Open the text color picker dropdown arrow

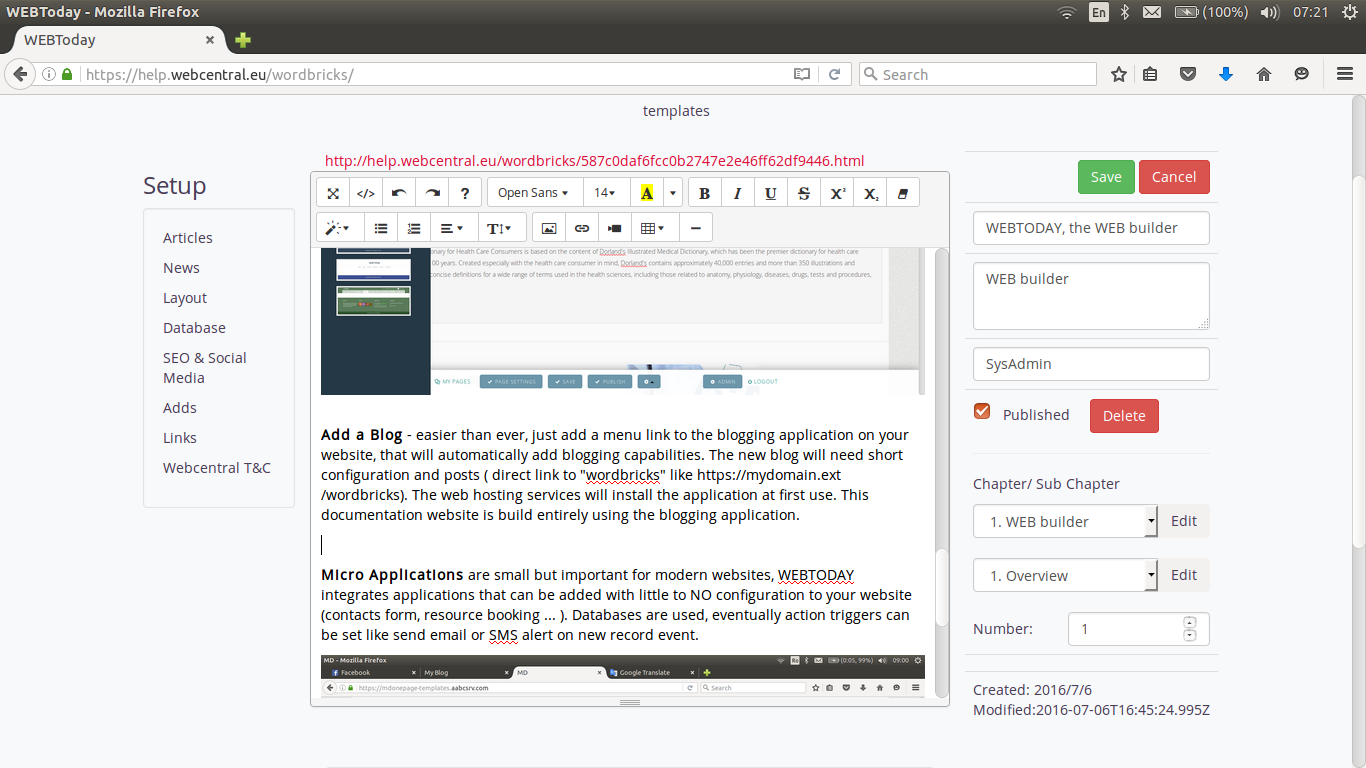[x=672, y=193]
